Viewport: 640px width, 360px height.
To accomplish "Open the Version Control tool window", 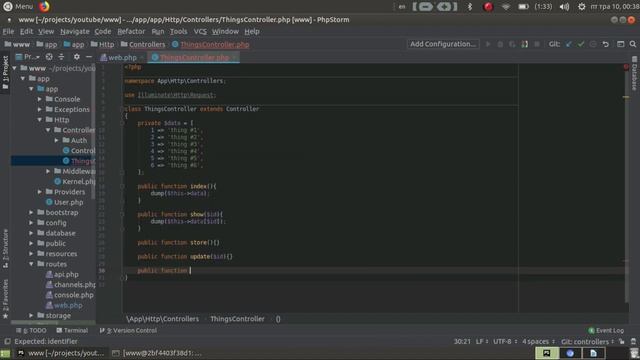I will click(x=128, y=330).
